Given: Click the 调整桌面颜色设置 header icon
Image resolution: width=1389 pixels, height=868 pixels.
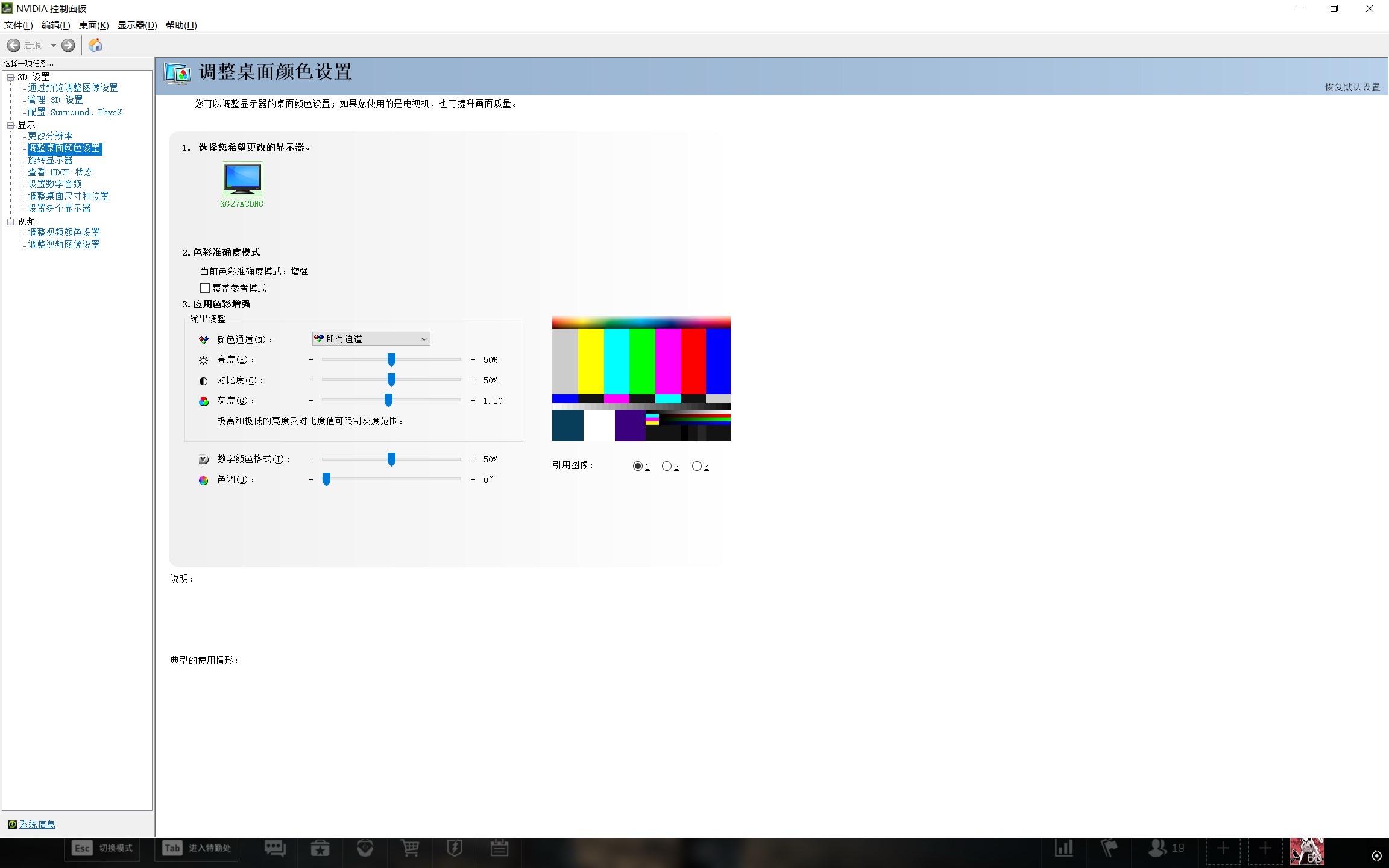Looking at the screenshot, I should [178, 74].
